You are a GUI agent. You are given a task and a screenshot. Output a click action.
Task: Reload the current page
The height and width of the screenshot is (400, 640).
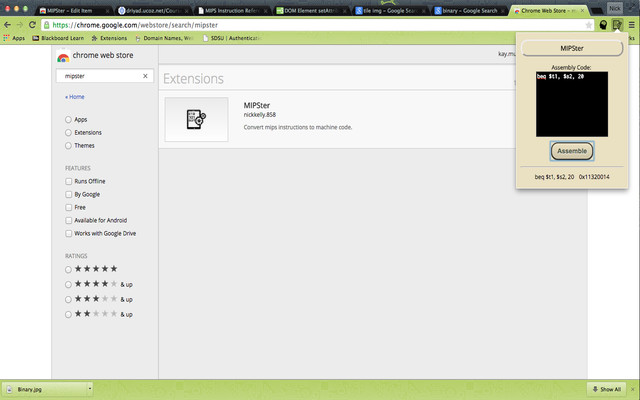point(32,25)
